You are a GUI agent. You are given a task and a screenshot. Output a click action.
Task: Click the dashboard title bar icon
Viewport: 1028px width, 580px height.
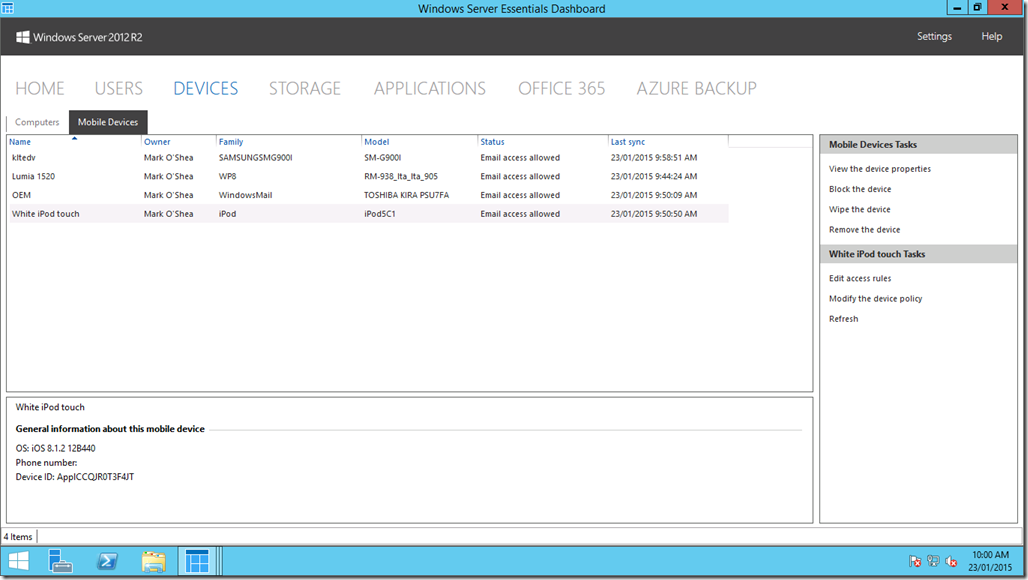coord(8,9)
